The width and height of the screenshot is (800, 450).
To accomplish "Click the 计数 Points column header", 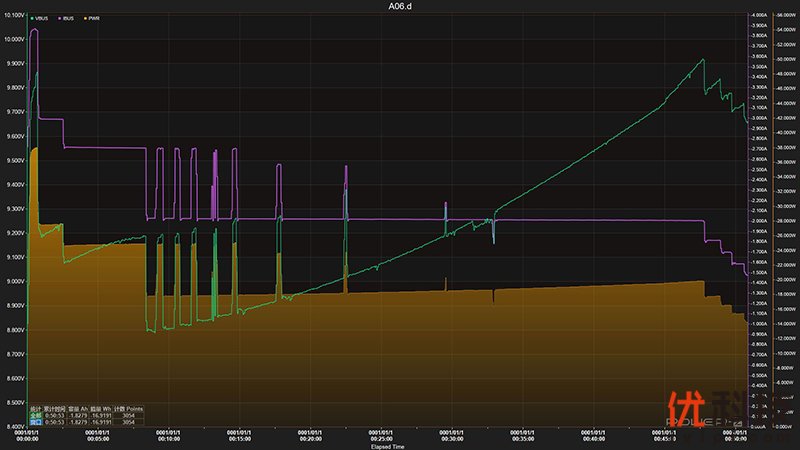I will pos(127,409).
